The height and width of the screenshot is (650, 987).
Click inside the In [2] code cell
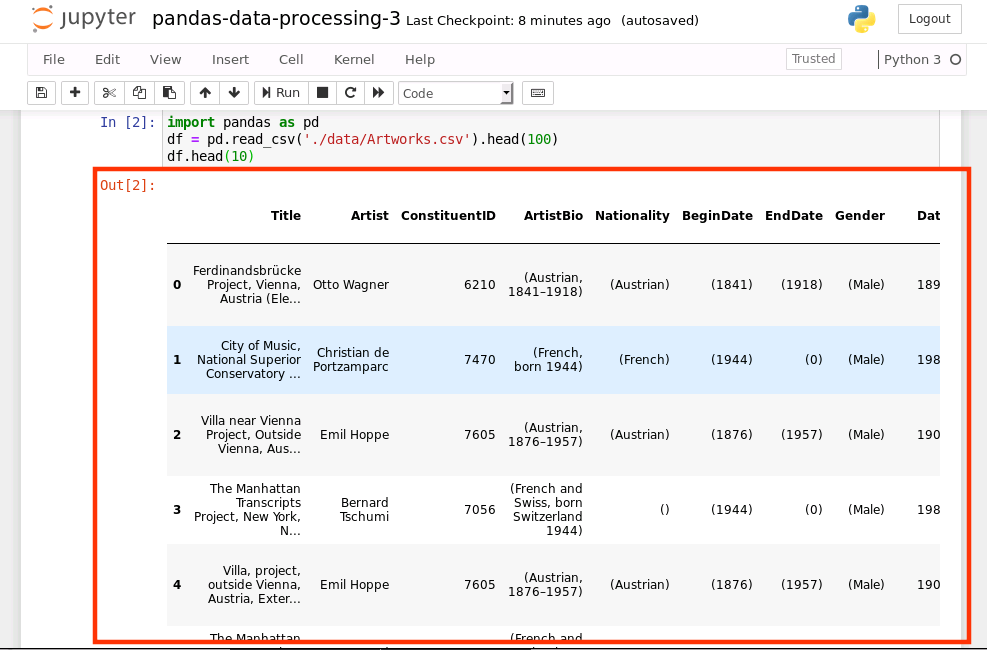(551, 139)
